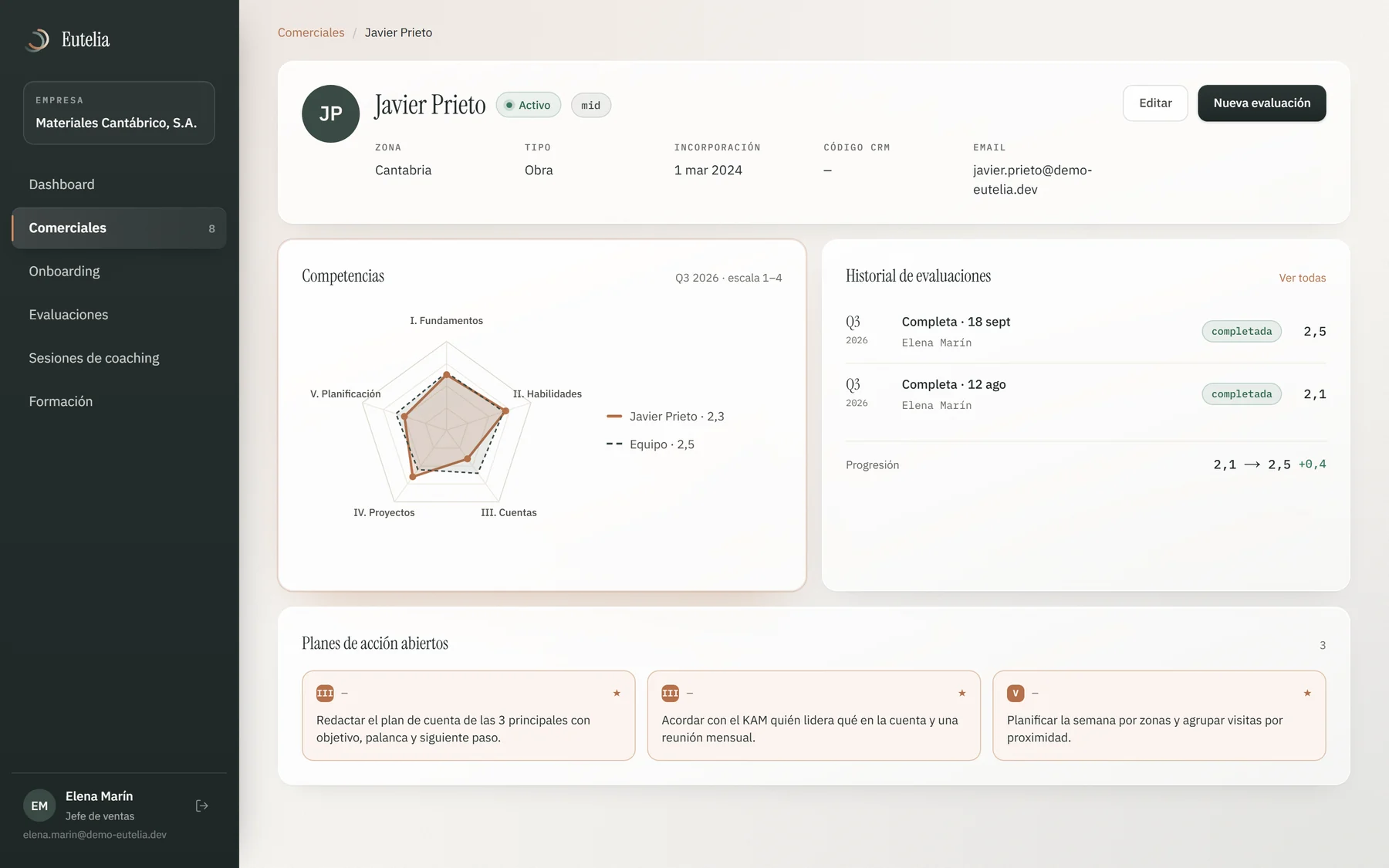Image resolution: width=1389 pixels, height=868 pixels.
Task: Click the star on Acordar con el KAM card
Action: coord(962,693)
